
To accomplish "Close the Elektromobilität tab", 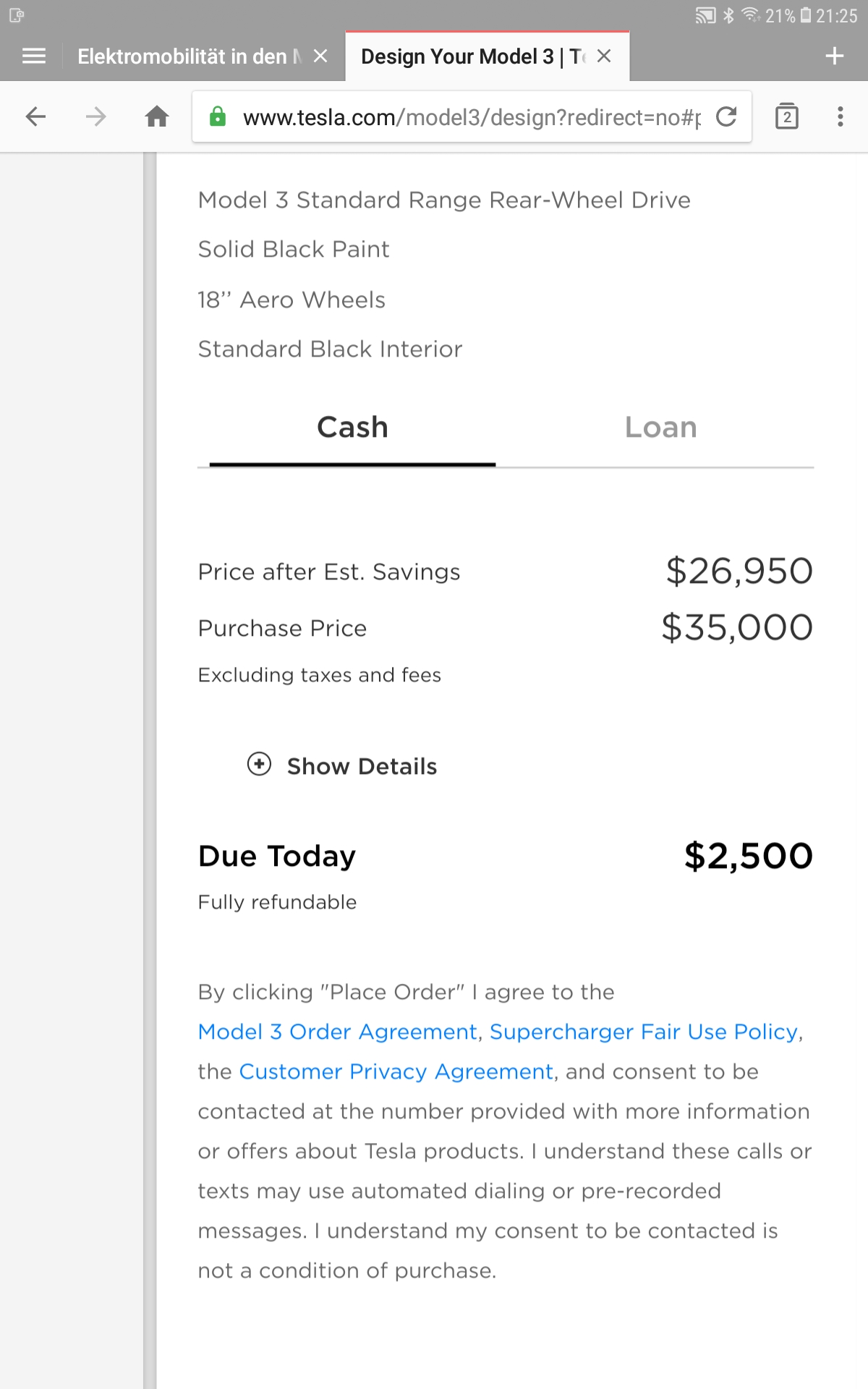I will [320, 56].
